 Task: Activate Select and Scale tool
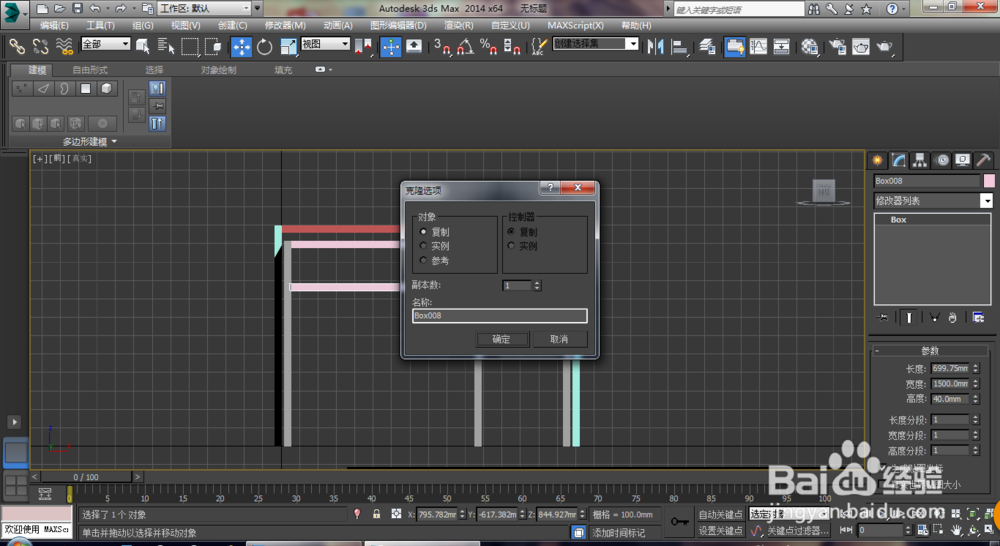click(x=288, y=47)
